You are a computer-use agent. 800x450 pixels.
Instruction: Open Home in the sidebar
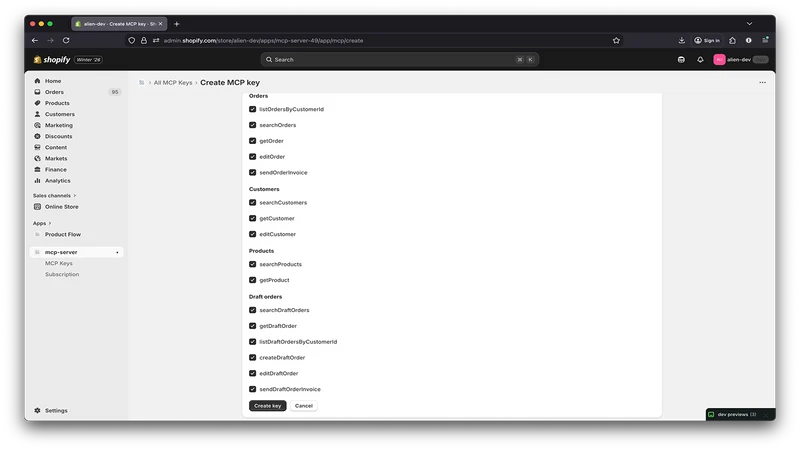pos(53,81)
